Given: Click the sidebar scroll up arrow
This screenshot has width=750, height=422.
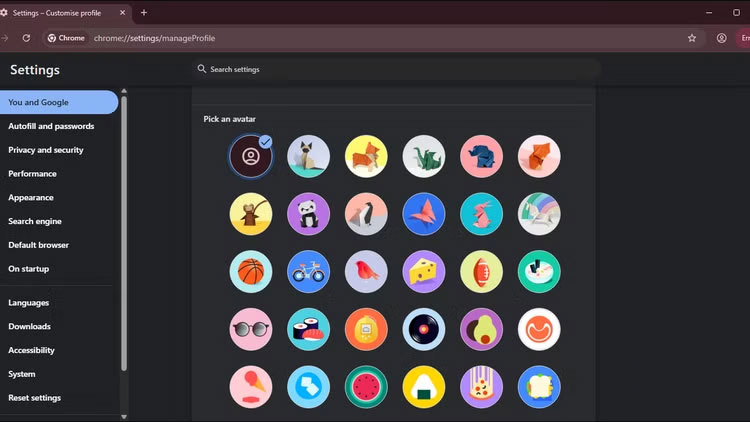Looking at the screenshot, I should (x=124, y=91).
